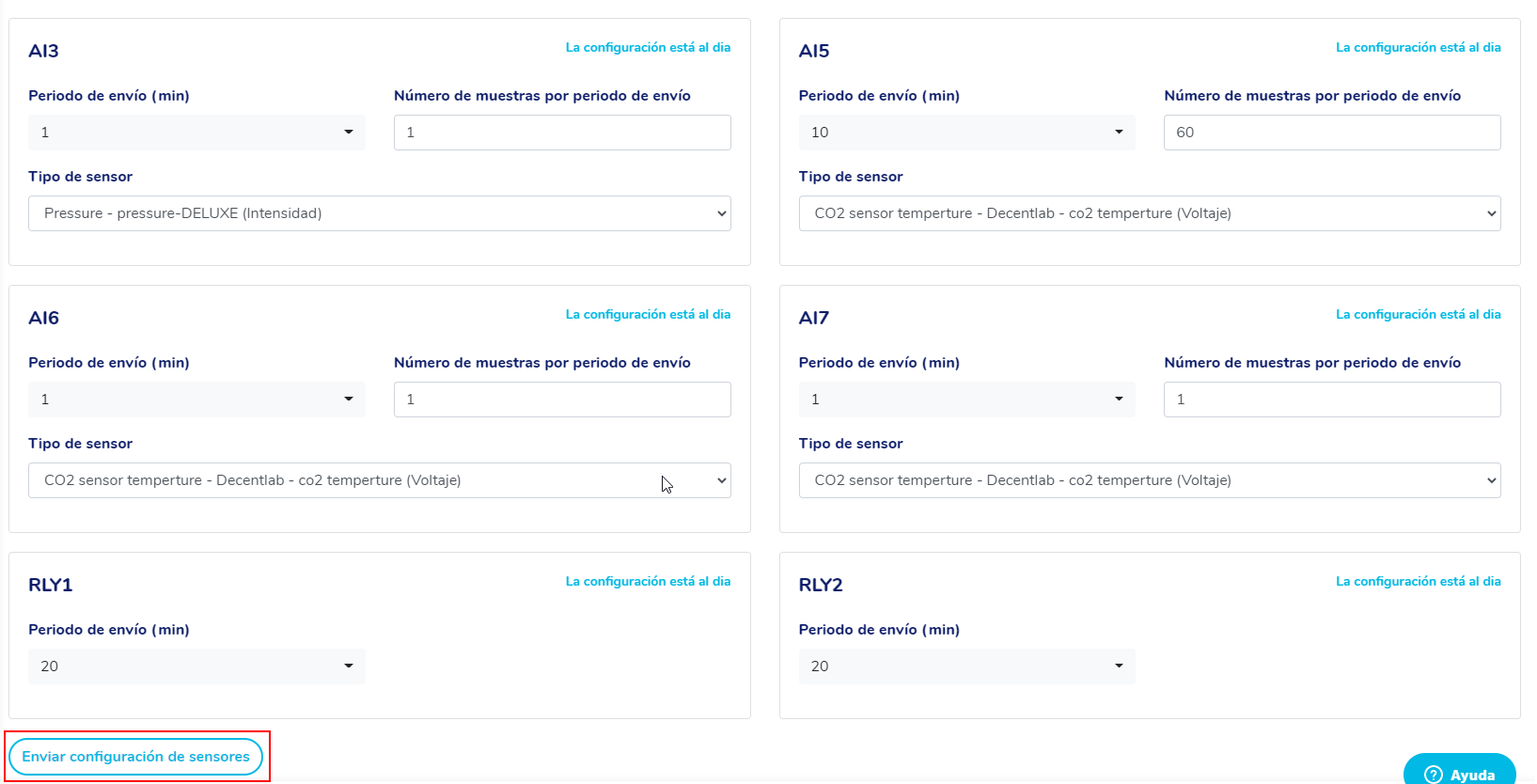
Task: Click RLY2 configuración está al día status
Action: point(1418,582)
